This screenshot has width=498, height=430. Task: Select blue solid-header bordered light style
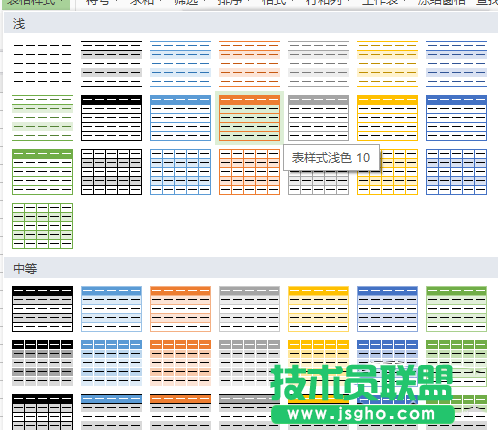pos(180,118)
